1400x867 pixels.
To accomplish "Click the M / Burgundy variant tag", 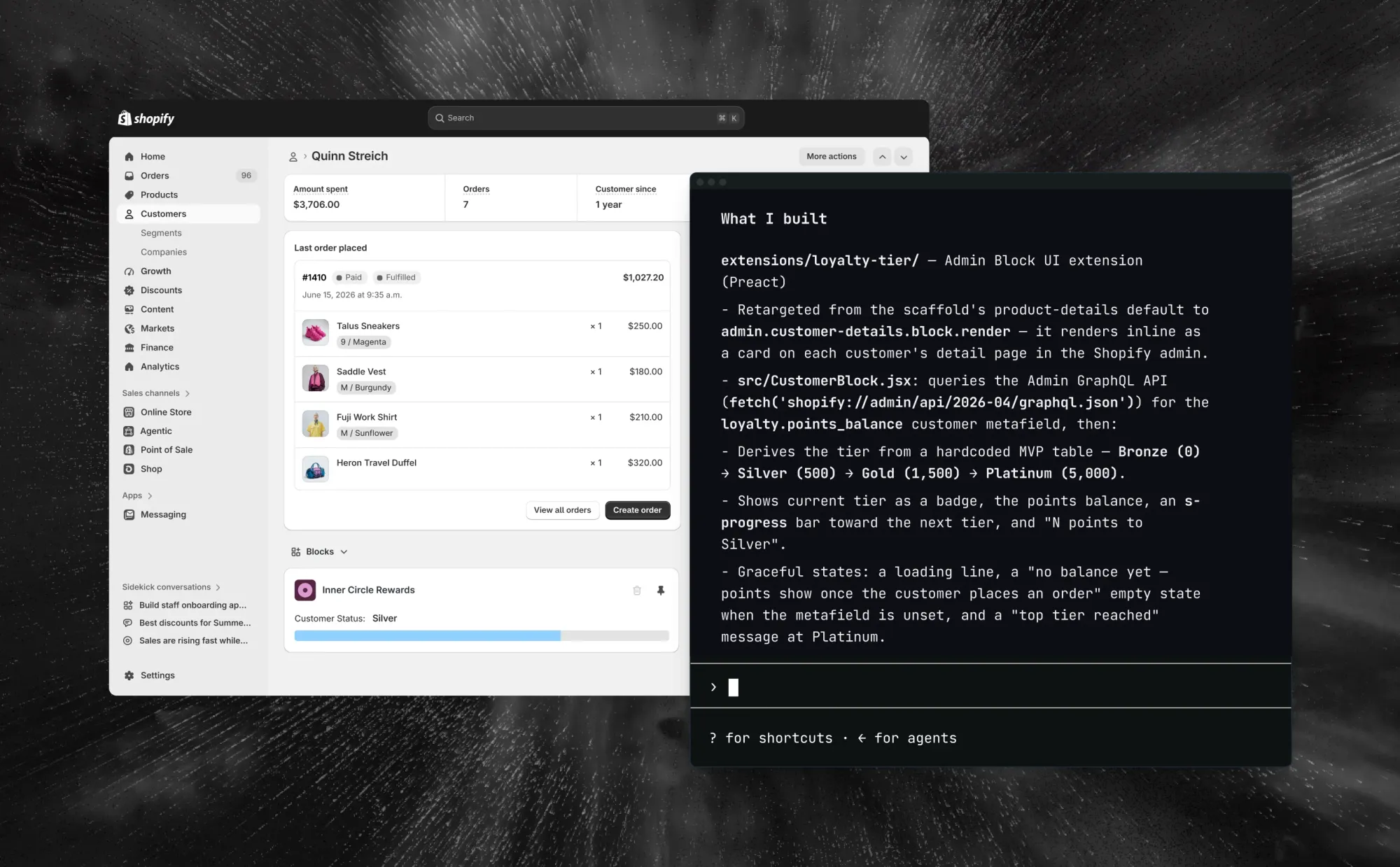I will [x=366, y=388].
